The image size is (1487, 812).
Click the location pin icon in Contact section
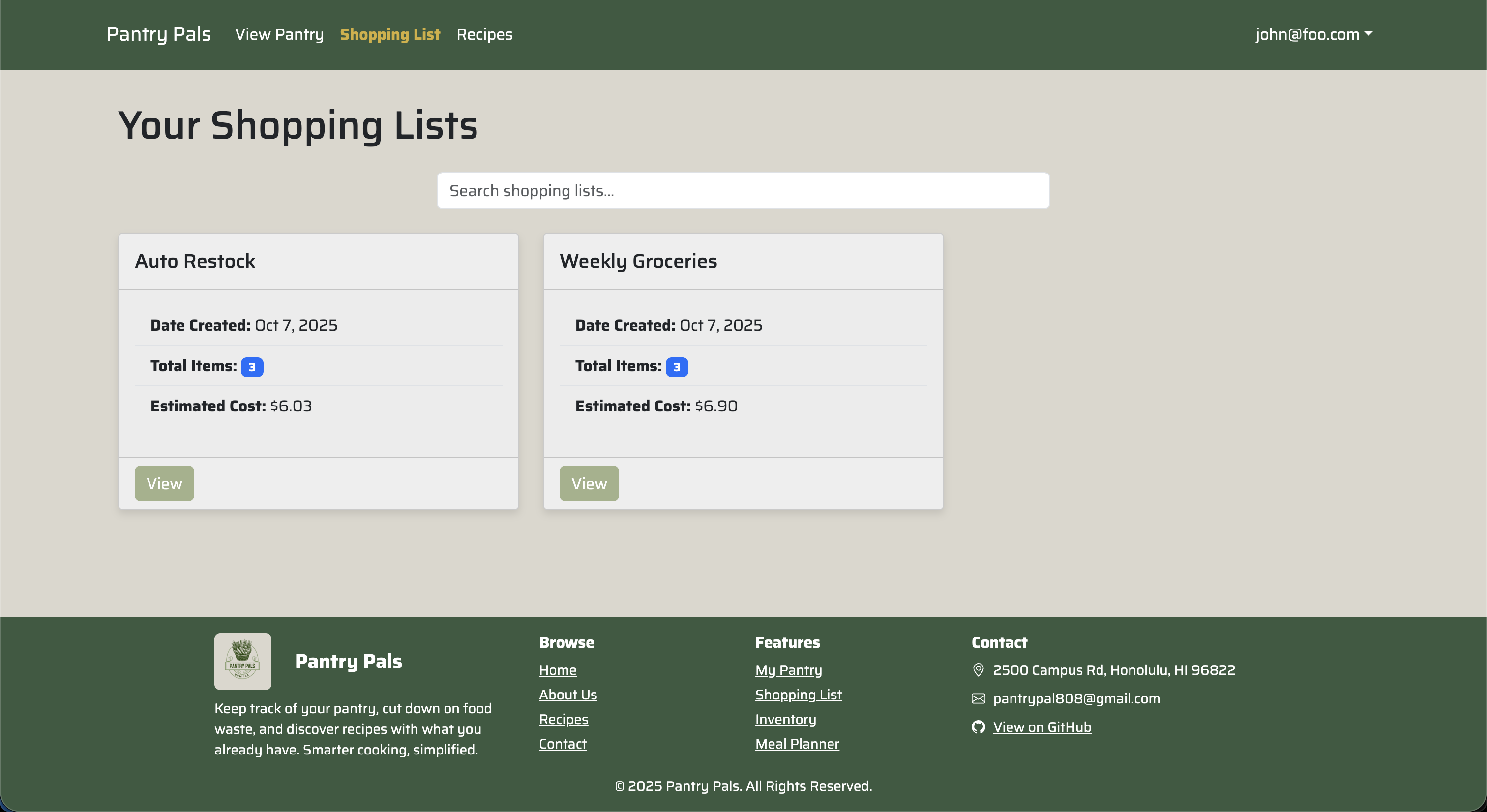click(978, 670)
